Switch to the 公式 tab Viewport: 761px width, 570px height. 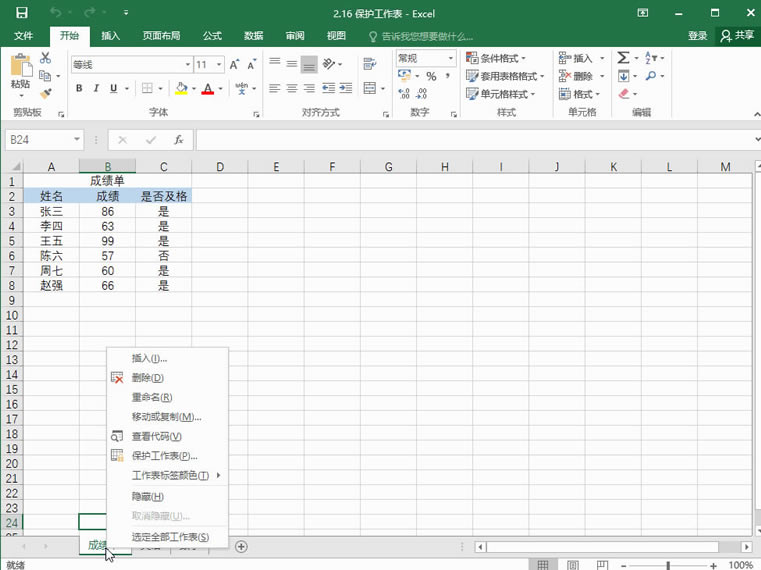point(212,35)
